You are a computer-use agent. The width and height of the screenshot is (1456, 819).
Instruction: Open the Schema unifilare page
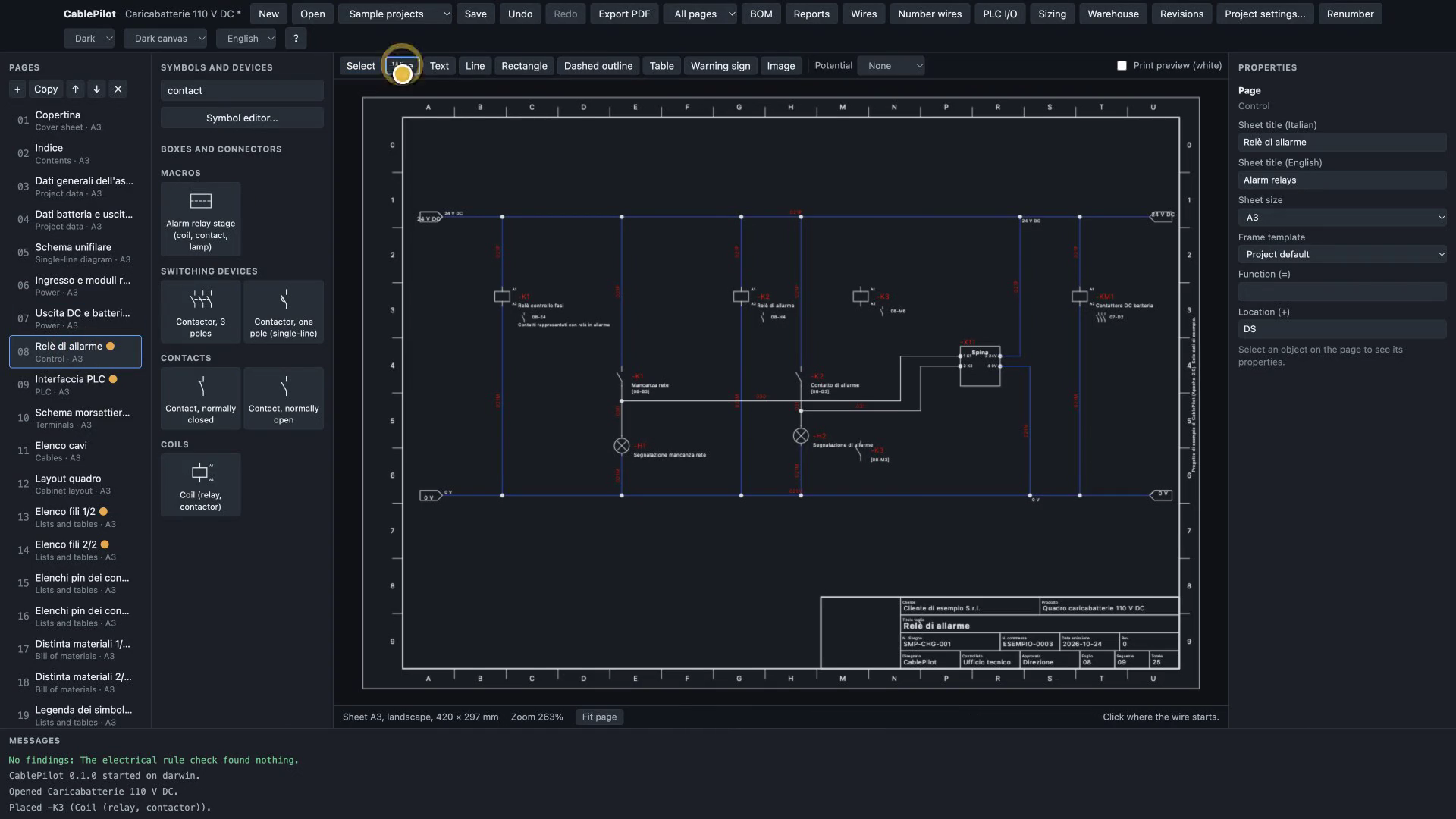click(x=75, y=253)
